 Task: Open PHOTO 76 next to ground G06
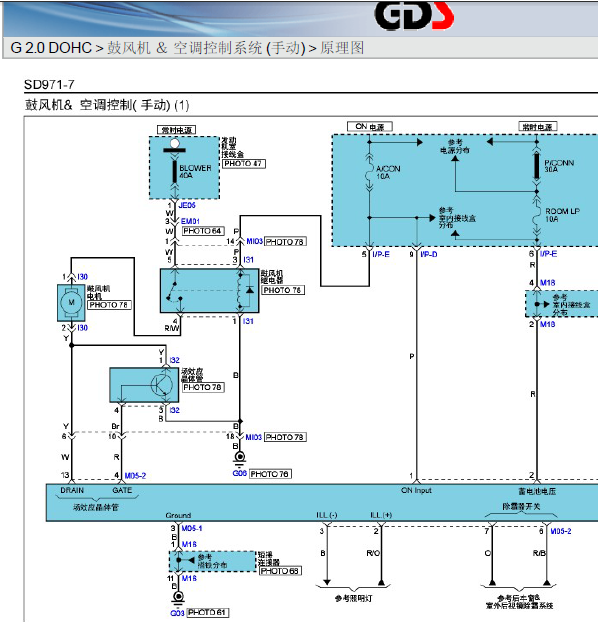[x=270, y=473]
